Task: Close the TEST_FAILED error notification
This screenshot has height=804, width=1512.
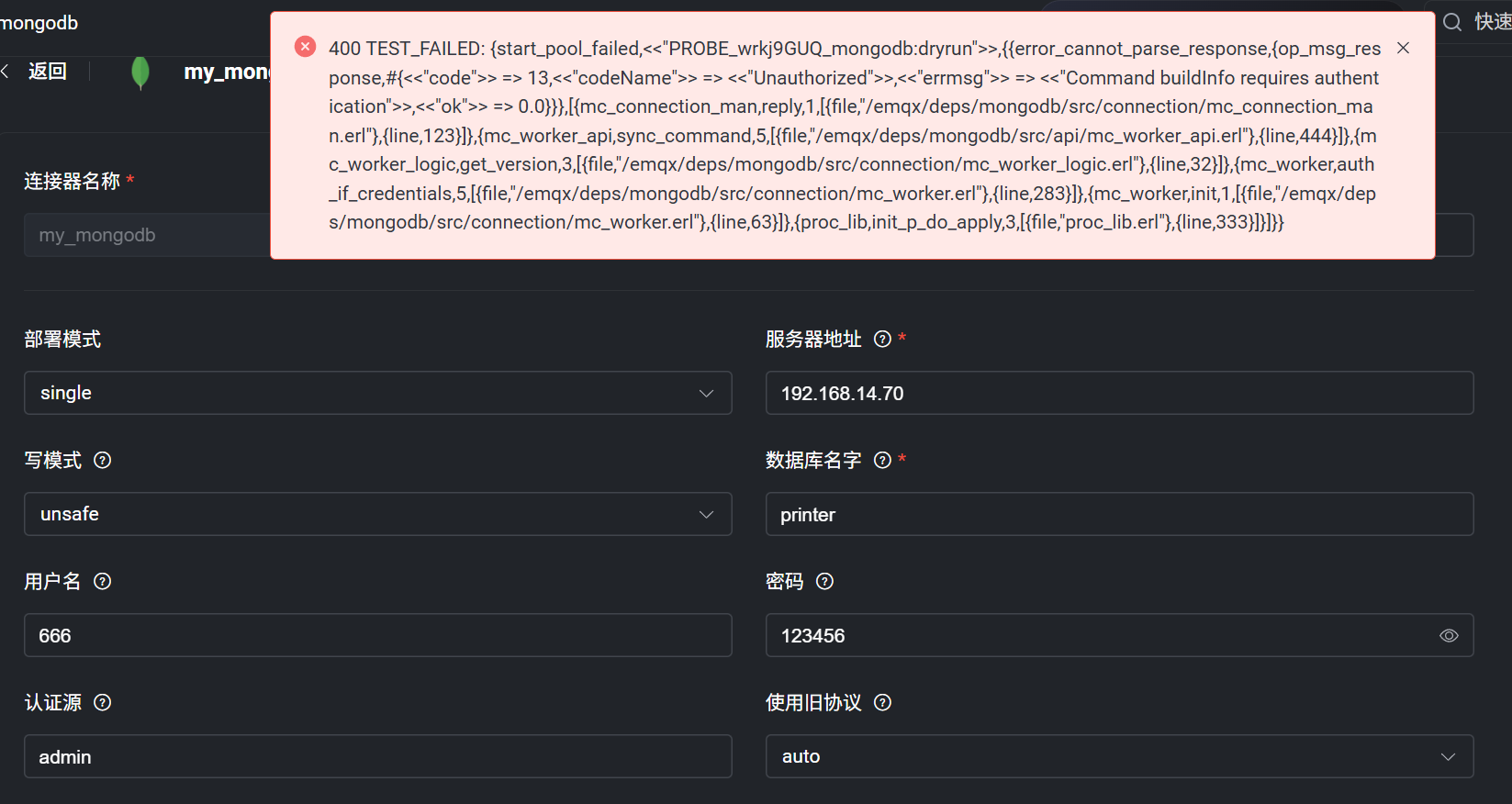Action: [x=1403, y=48]
